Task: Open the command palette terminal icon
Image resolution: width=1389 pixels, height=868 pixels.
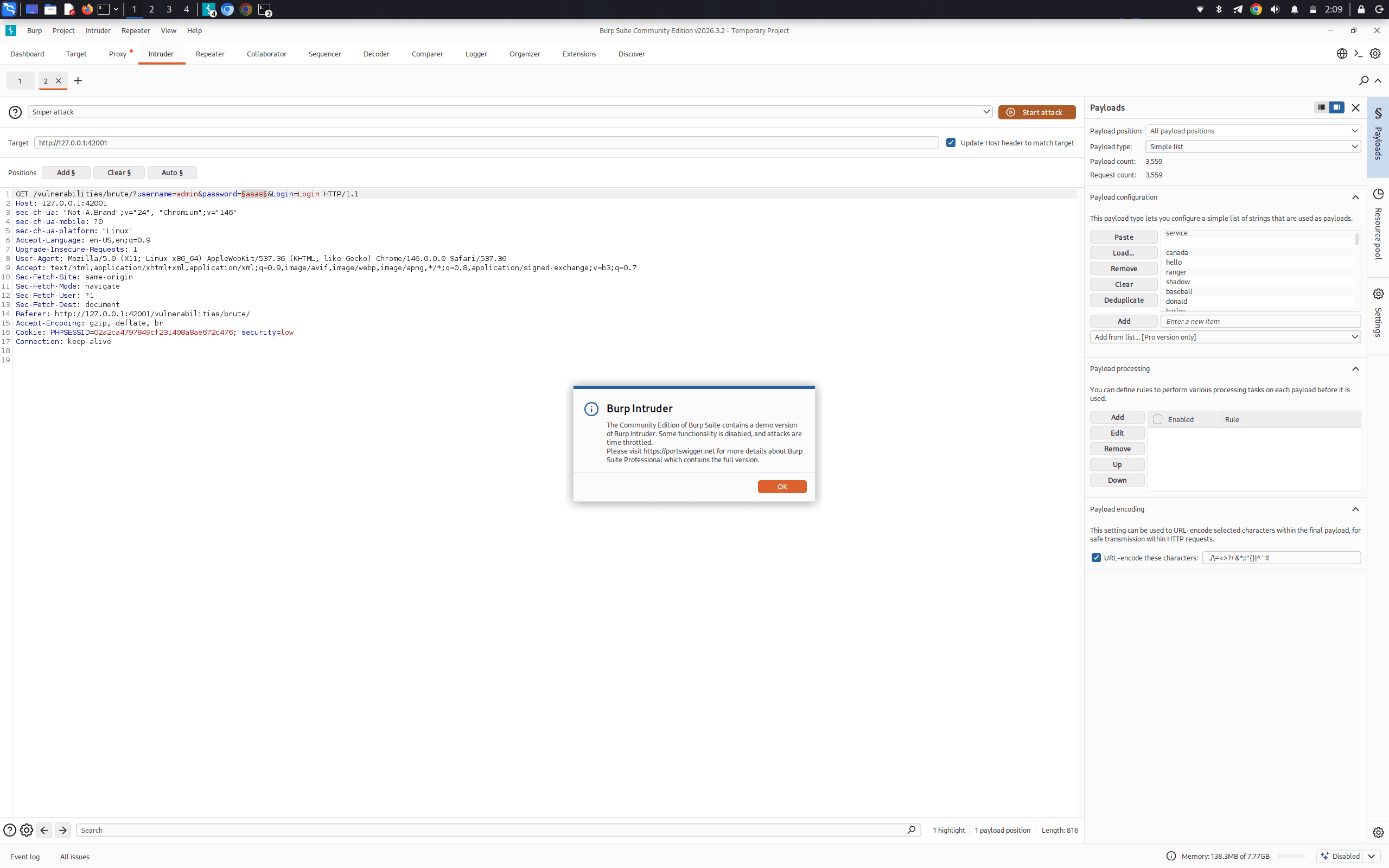Action: 1358,53
